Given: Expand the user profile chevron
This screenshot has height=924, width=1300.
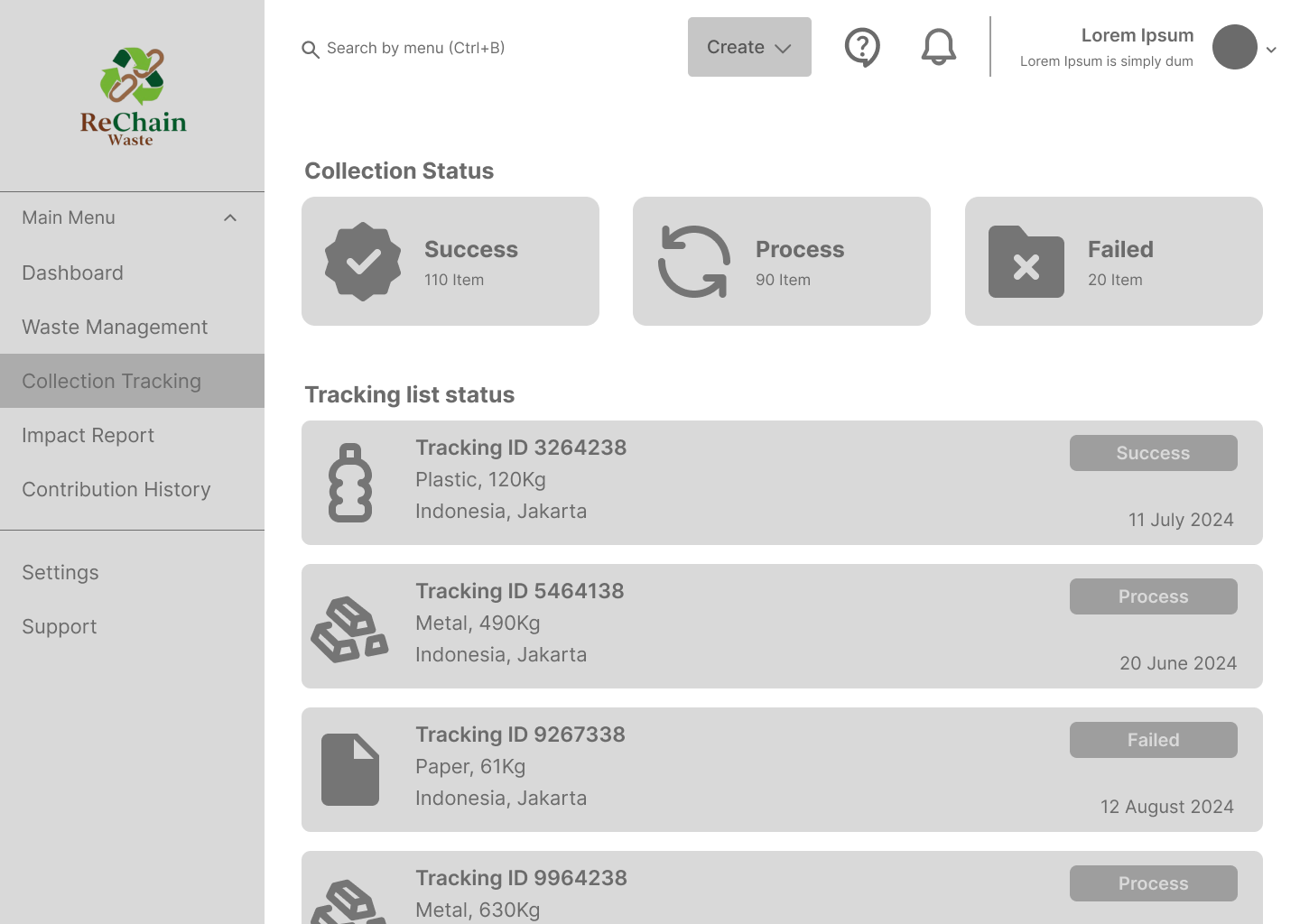Looking at the screenshot, I should 1271,50.
